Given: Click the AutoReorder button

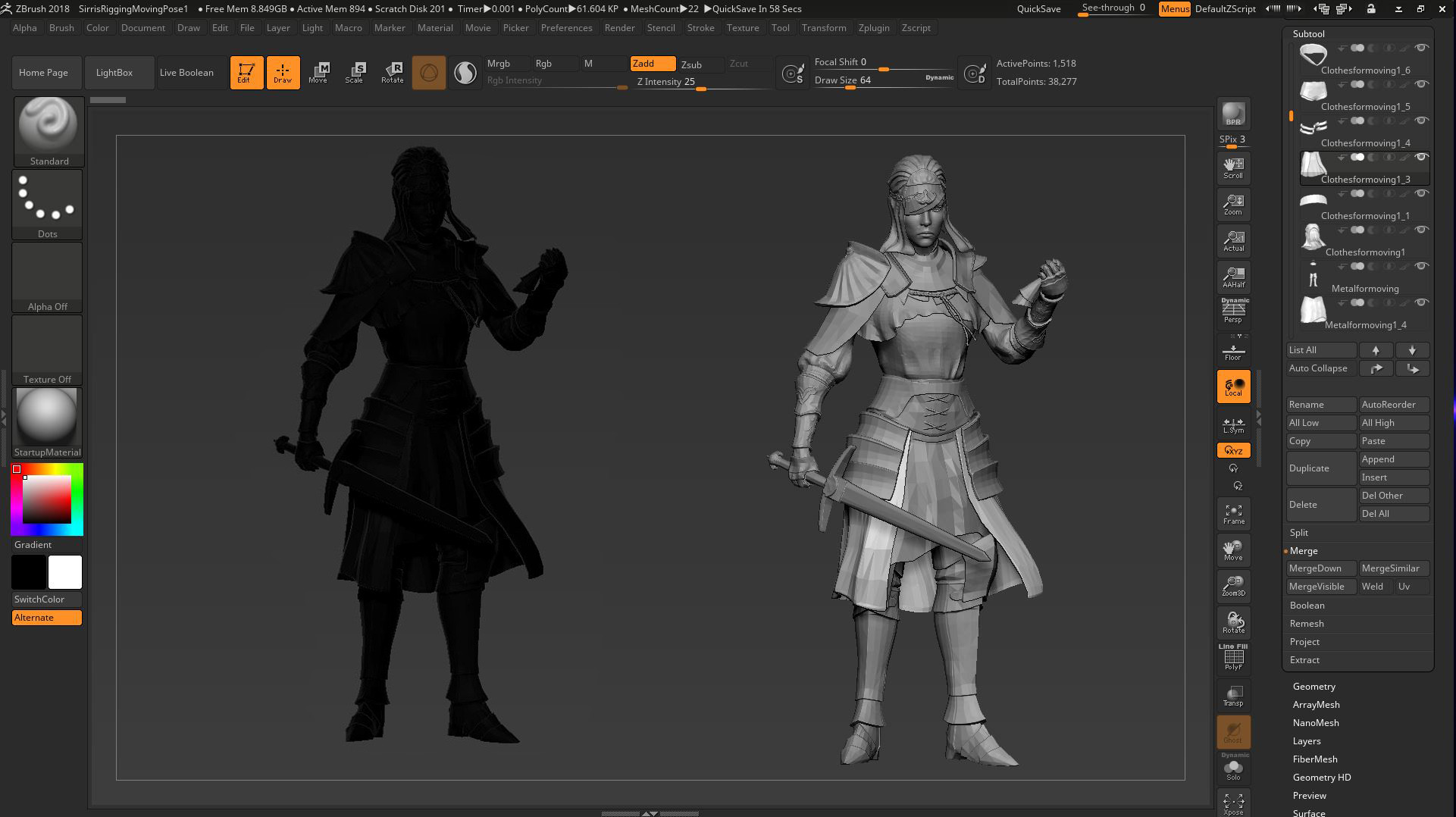Looking at the screenshot, I should point(1394,405).
